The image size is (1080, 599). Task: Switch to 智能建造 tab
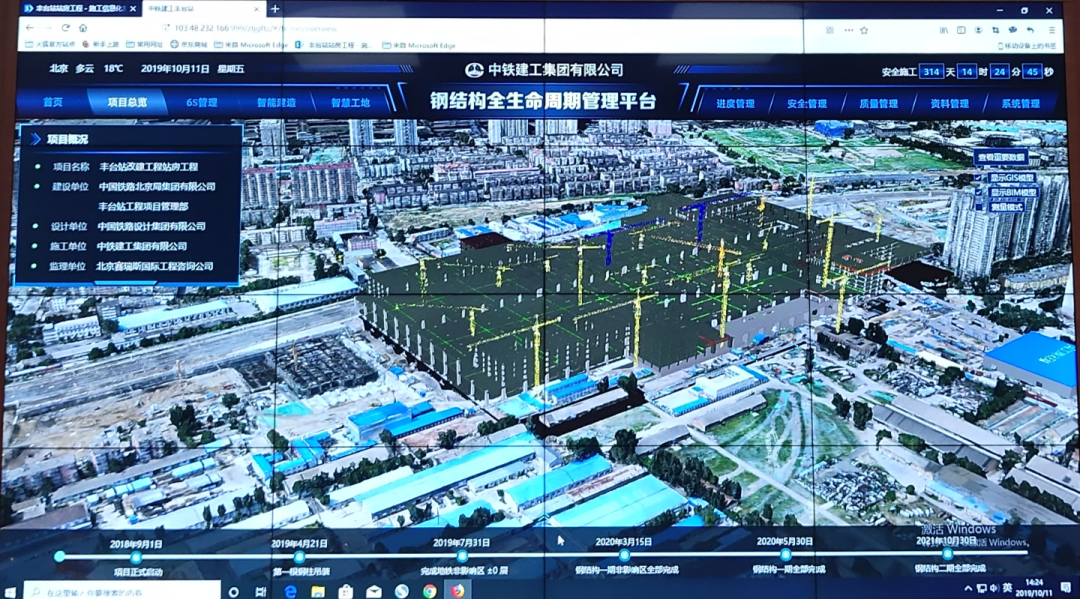[276, 103]
